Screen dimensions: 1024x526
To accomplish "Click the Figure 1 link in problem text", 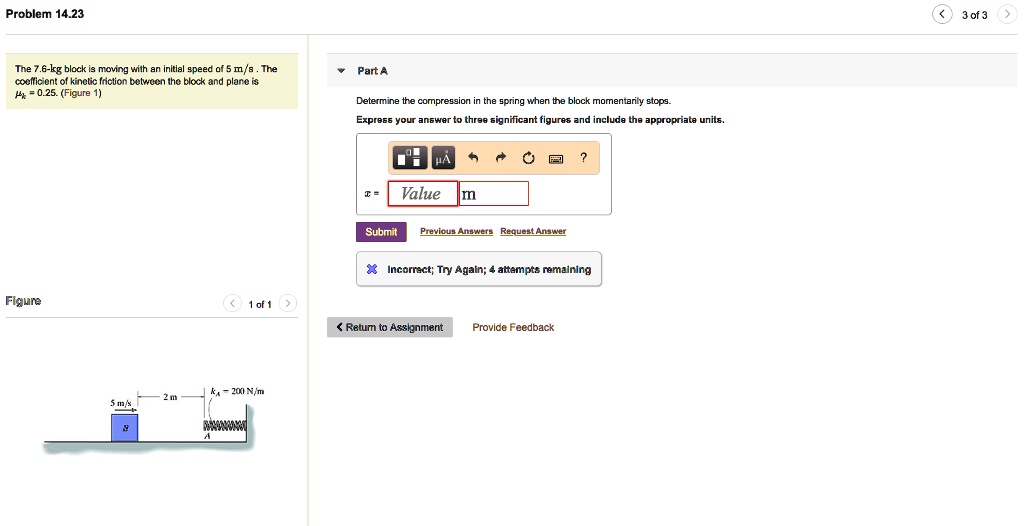I will click(81, 93).
